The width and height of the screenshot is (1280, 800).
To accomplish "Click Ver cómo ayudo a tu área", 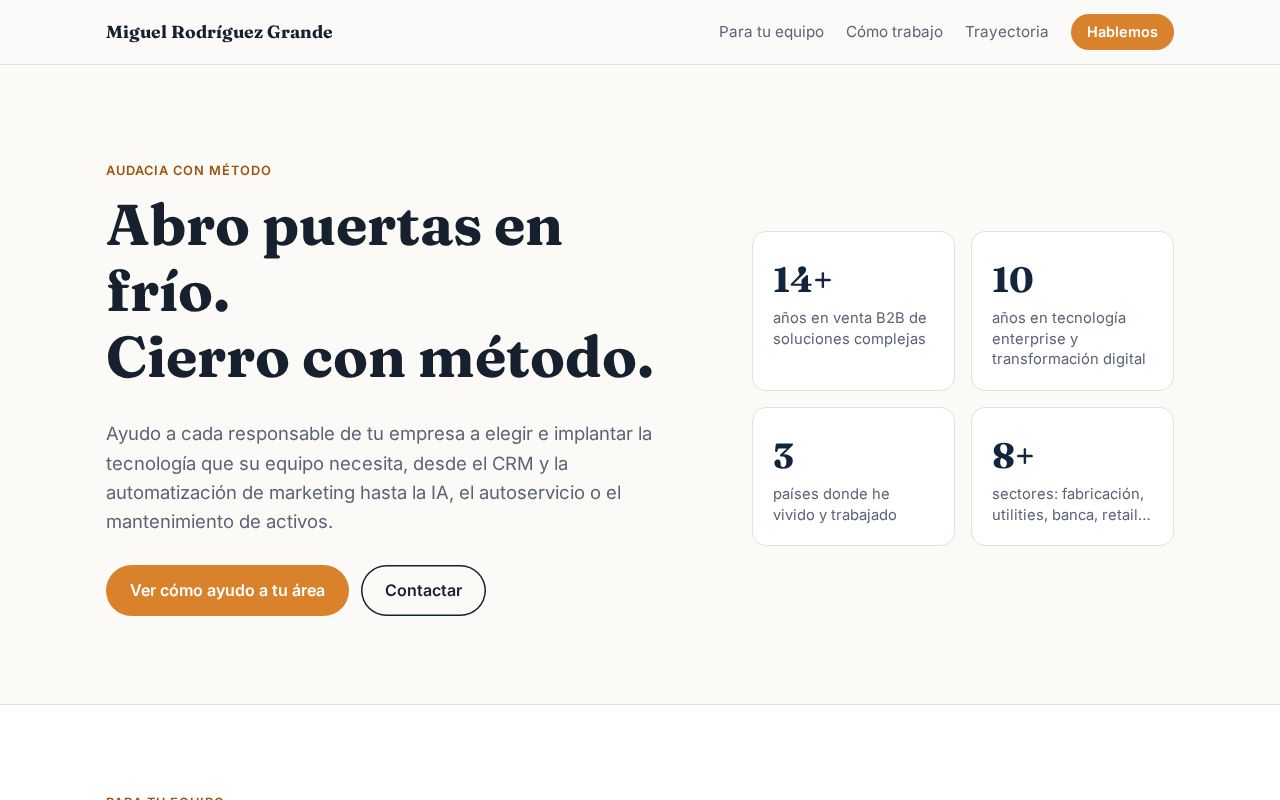I will click(x=227, y=590).
